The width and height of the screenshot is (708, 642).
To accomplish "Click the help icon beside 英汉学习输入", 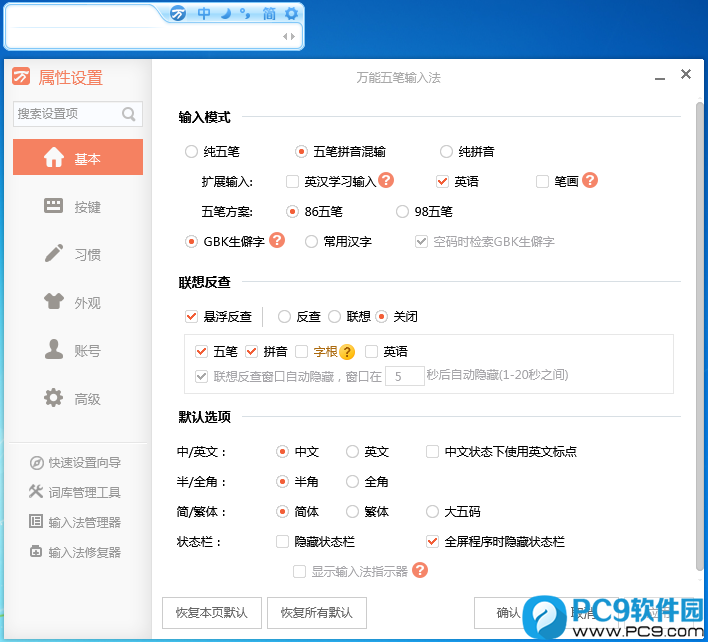I will click(386, 181).
